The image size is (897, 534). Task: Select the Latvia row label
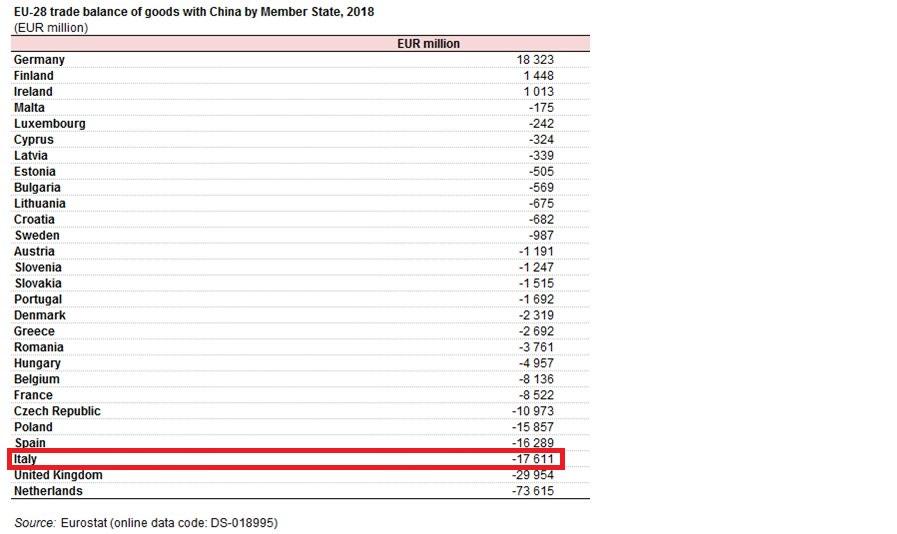click(x=31, y=156)
